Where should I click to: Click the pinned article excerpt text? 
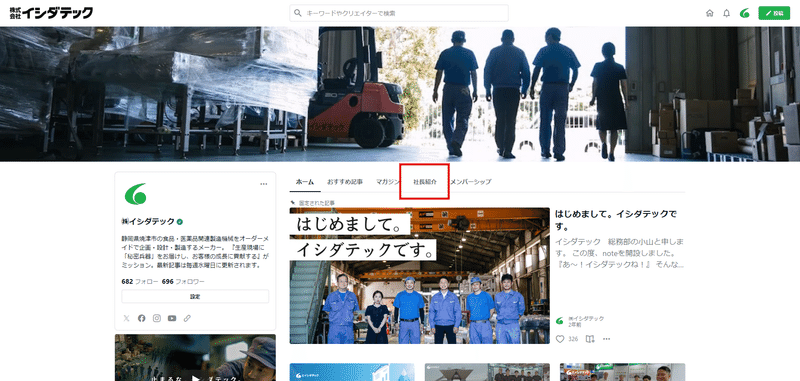619,252
